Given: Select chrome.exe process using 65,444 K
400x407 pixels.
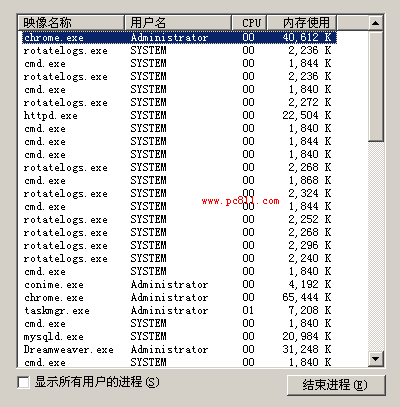Looking at the screenshot, I should coord(177,297).
